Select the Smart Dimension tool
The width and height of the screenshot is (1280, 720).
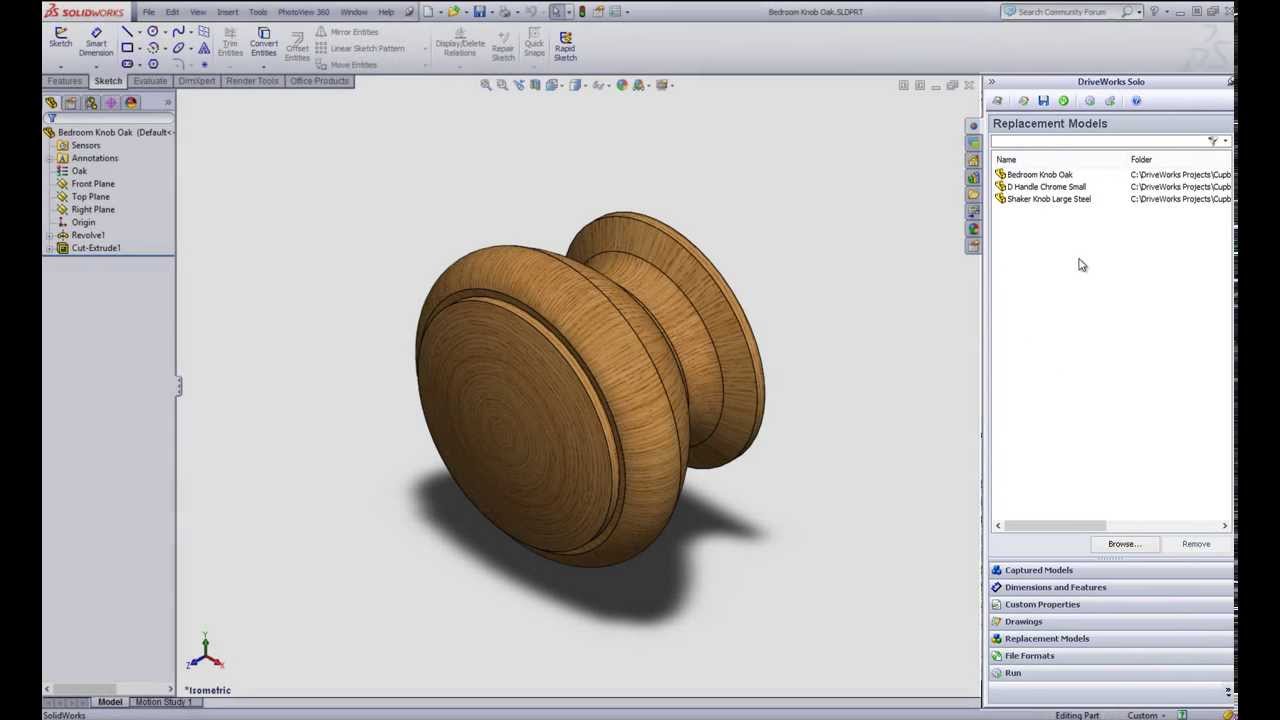96,41
